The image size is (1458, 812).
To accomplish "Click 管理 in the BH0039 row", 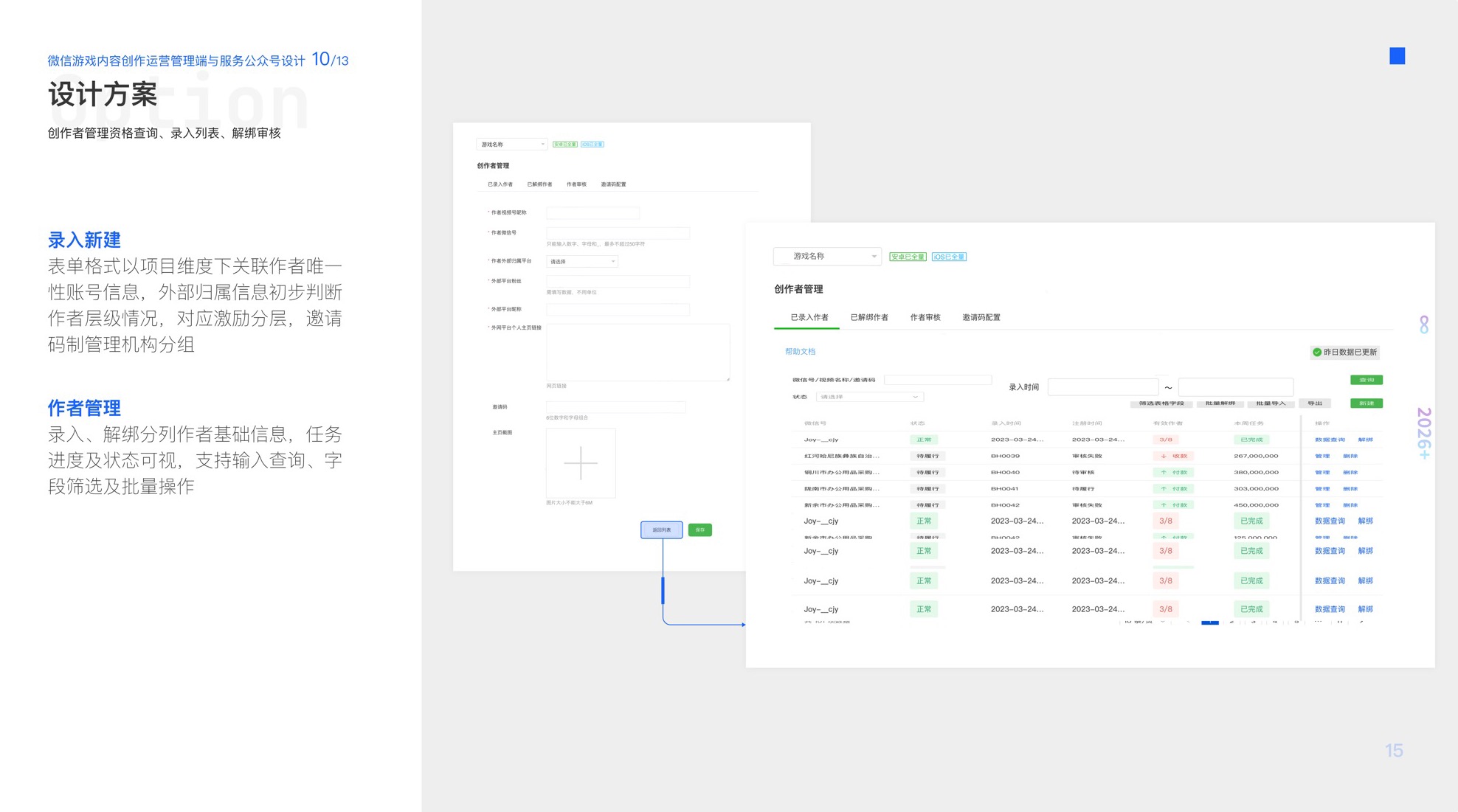I will pyautogui.click(x=1322, y=456).
